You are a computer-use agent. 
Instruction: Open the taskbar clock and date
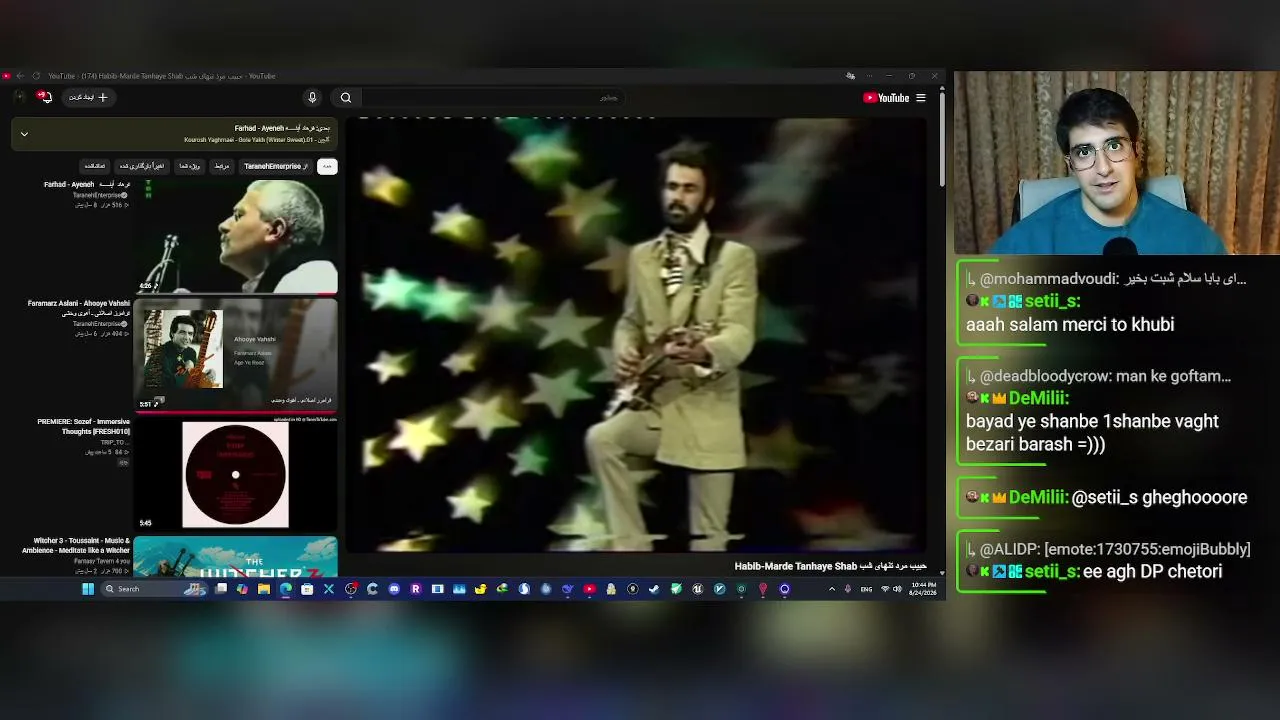[923, 589]
